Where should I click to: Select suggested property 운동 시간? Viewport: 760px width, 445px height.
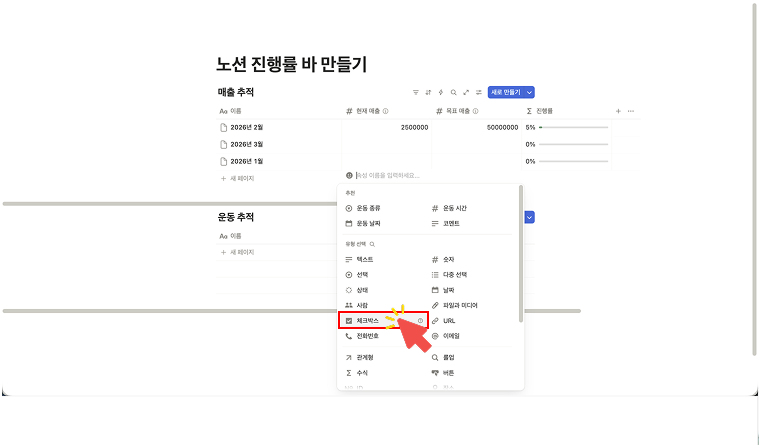pos(449,208)
